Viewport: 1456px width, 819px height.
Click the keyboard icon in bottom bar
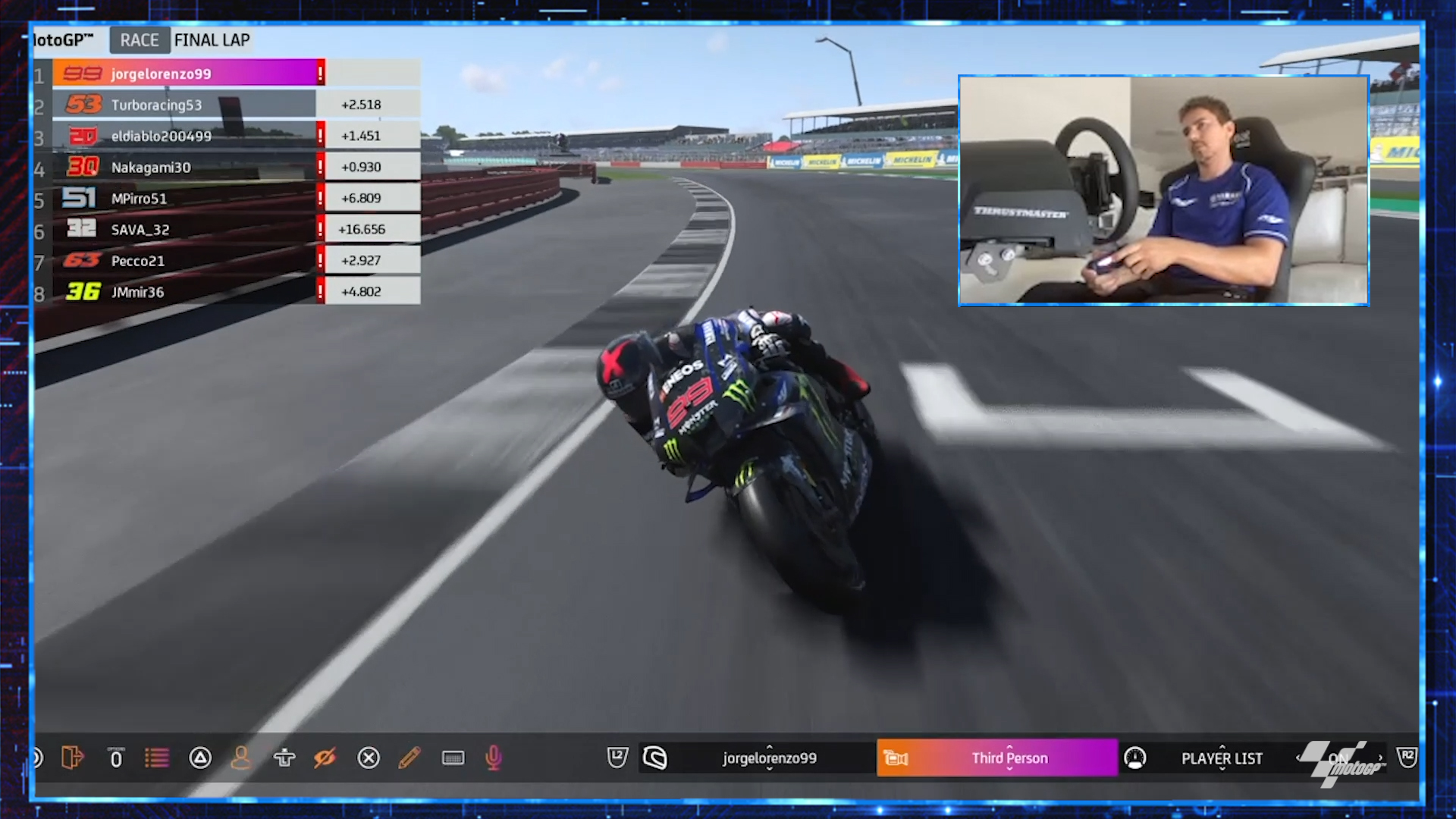click(453, 758)
